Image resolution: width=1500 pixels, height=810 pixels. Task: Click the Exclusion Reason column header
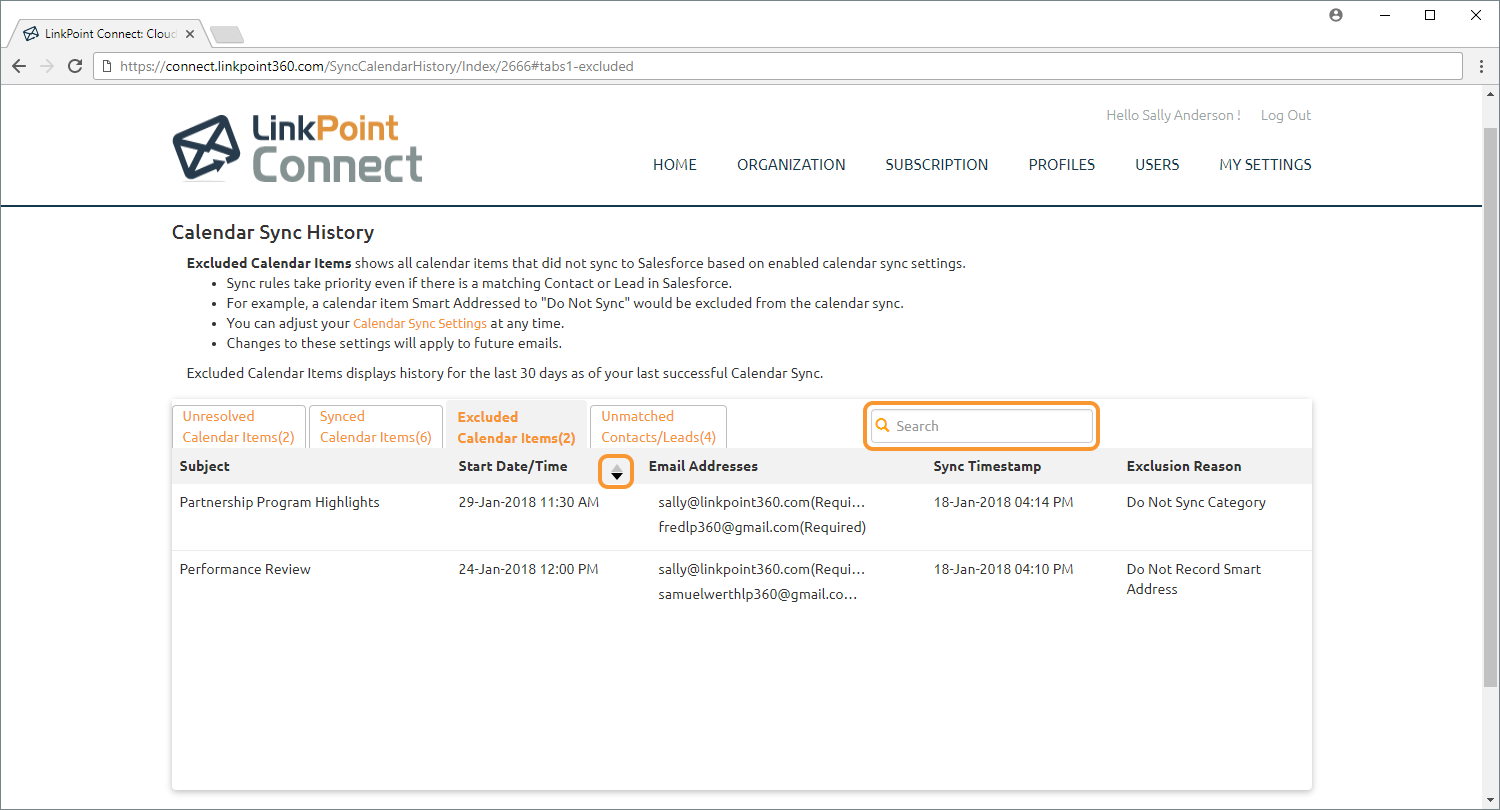point(1184,466)
